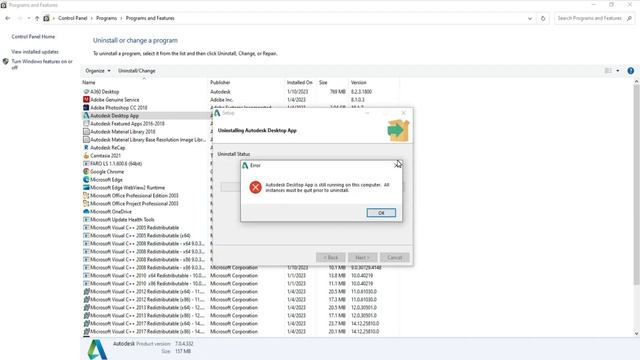Select A360 Desktop in the list
Screen dimensions: 640x360
pyautogui.click(x=104, y=92)
